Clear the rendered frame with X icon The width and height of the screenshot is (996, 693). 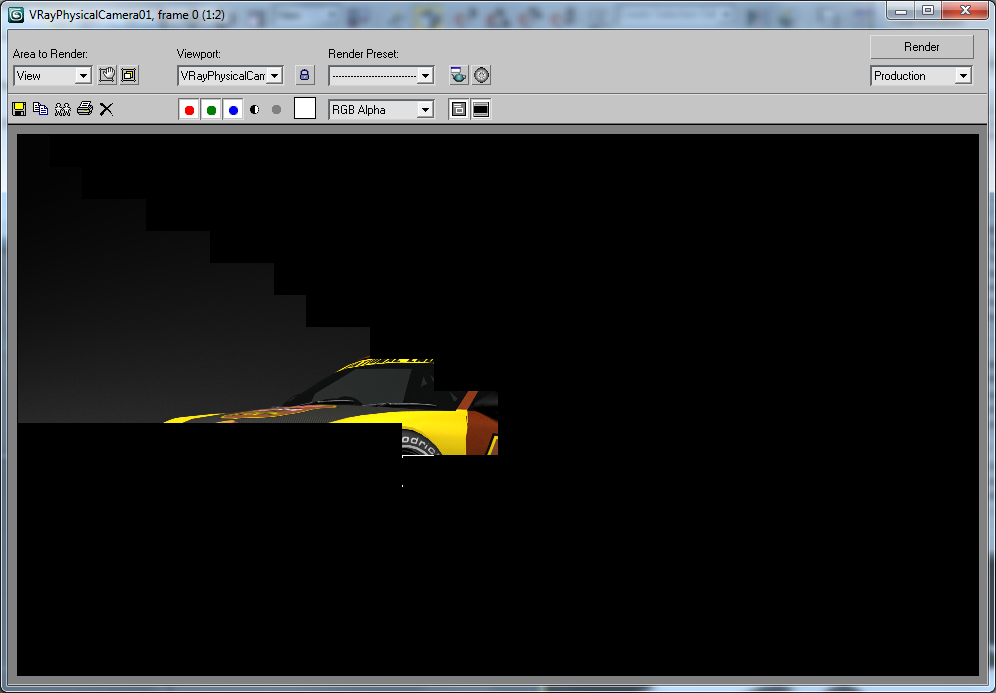[106, 109]
